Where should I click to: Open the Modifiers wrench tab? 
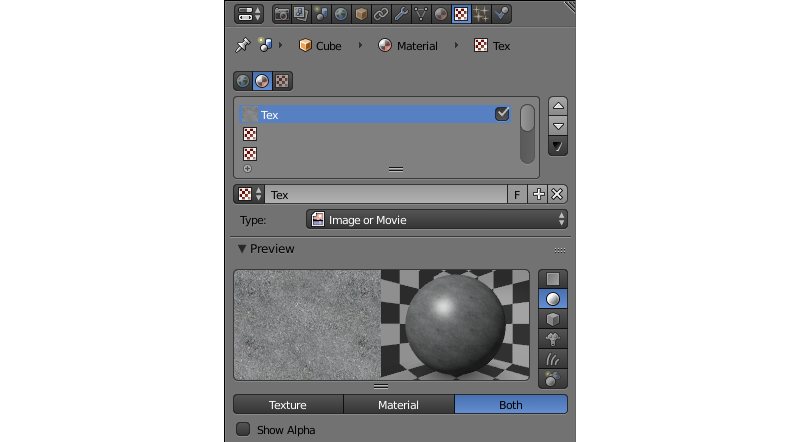click(401, 14)
